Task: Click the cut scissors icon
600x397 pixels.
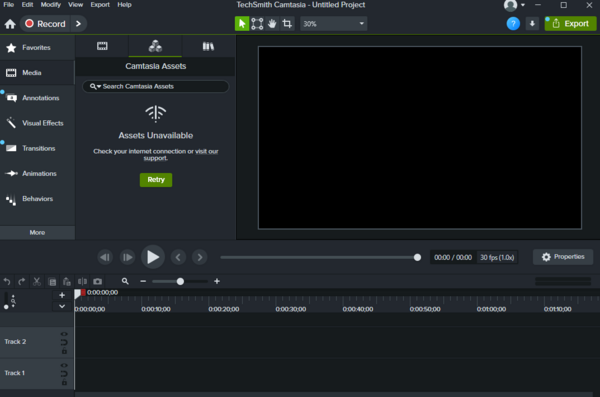Action: (x=37, y=281)
